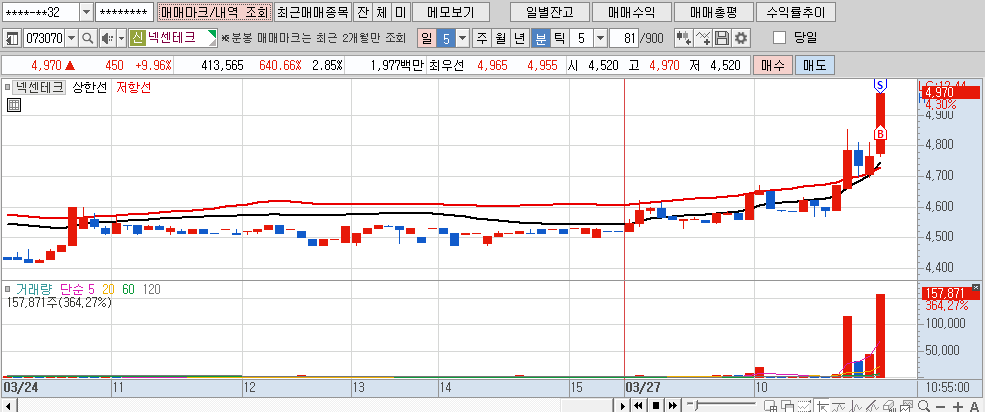Screen dimensions: 985x412
Task: Click the buy marker B on chart
Action: 880,133
